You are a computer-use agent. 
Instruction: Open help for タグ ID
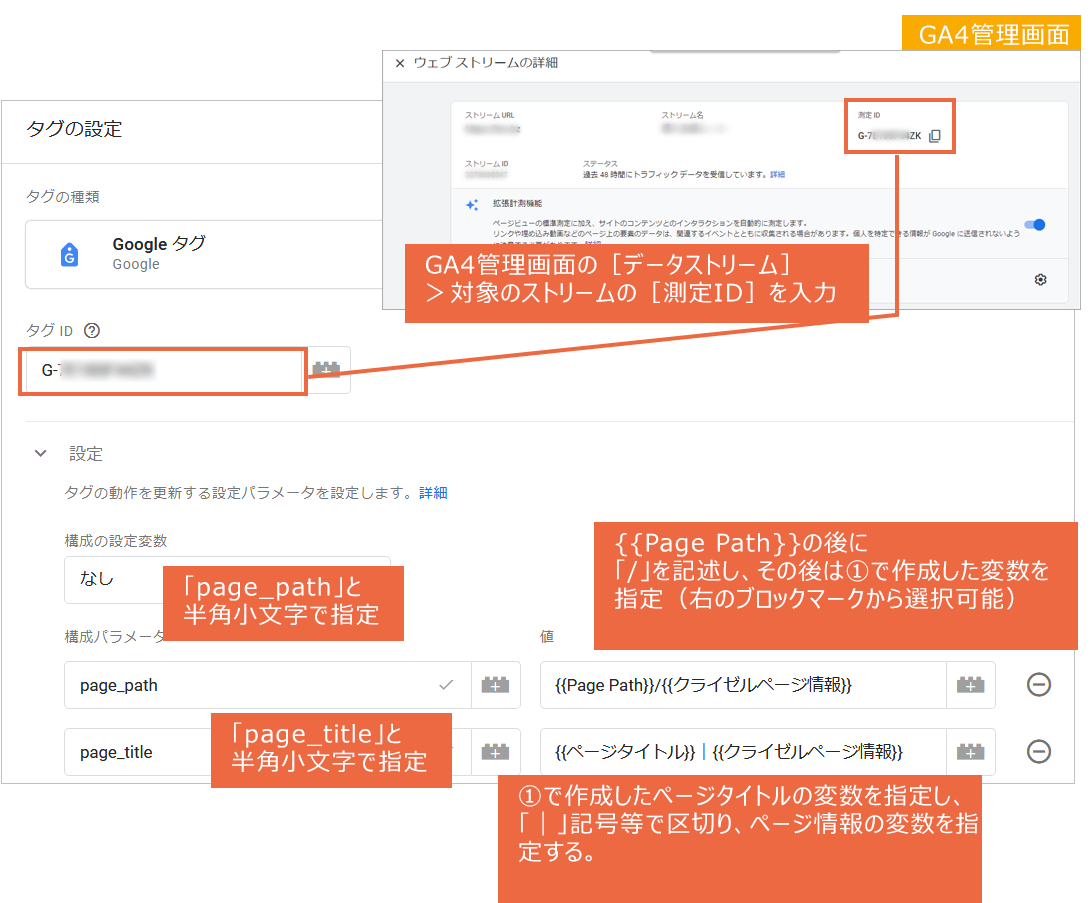(92, 330)
